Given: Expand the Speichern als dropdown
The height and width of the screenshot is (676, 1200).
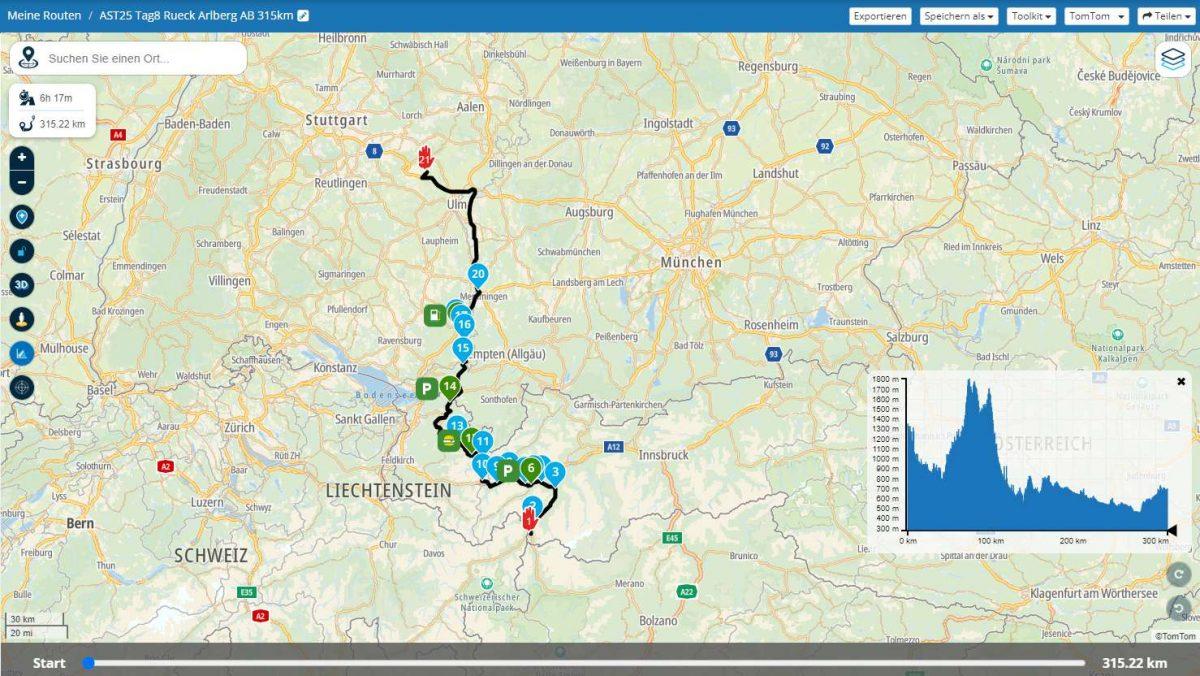Looking at the screenshot, I should (x=960, y=16).
